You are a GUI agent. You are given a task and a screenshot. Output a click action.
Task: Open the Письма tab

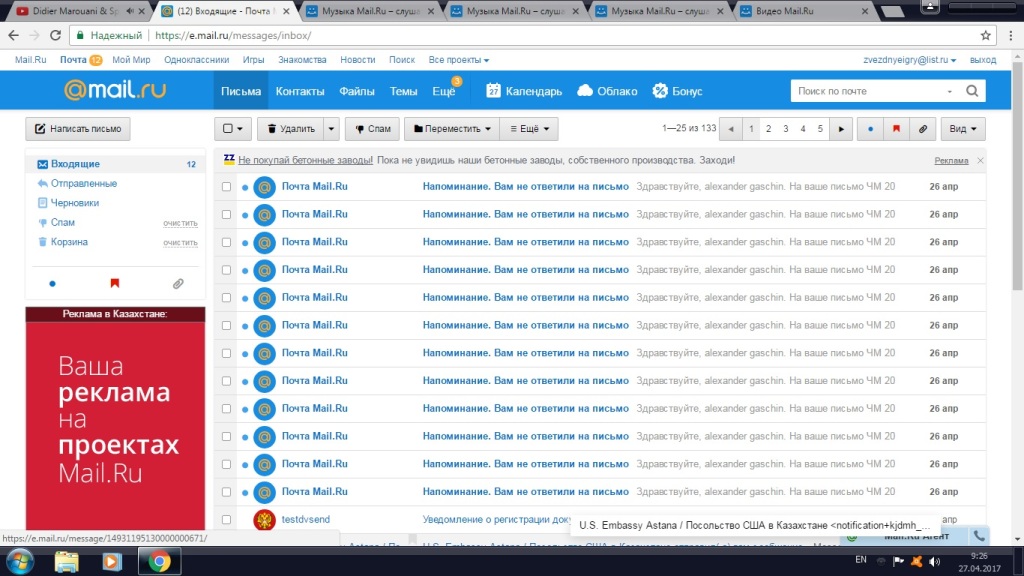pos(240,91)
